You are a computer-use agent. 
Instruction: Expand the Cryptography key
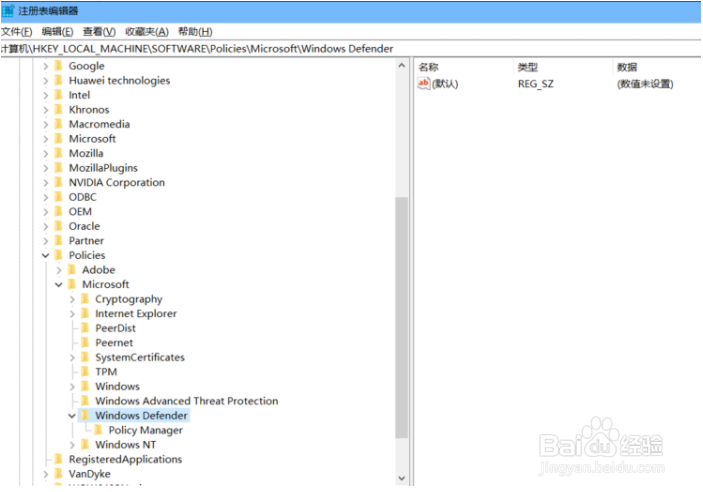(x=72, y=300)
